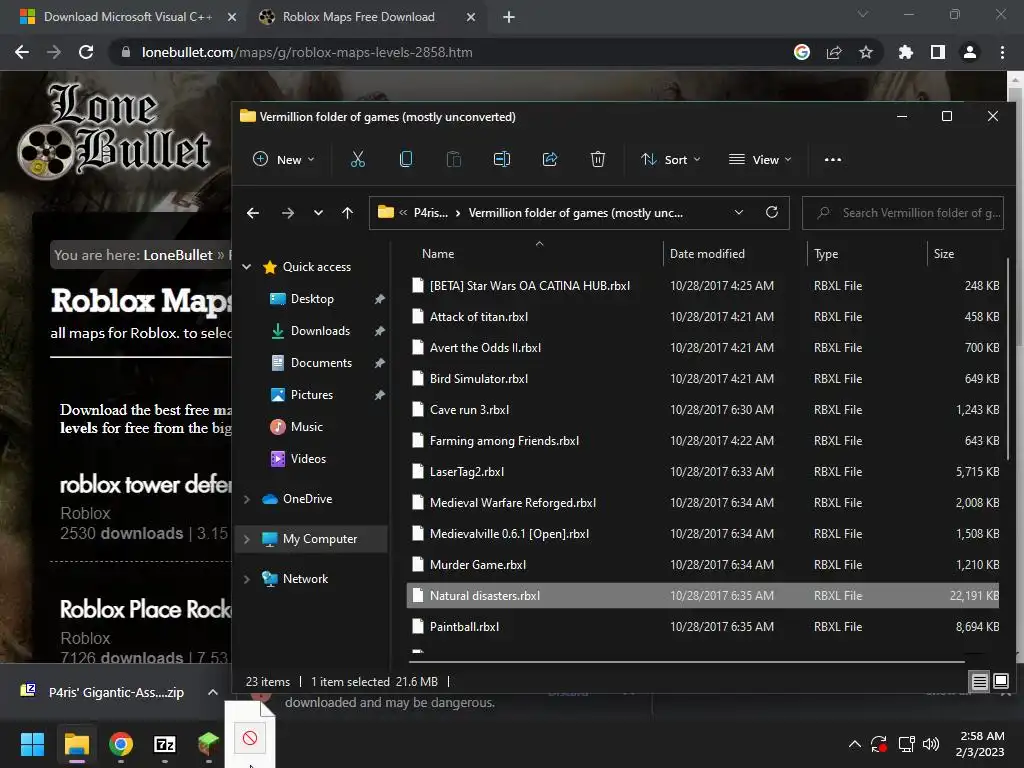The image size is (1024, 768).
Task: Click the Rename icon in Explorer toolbar
Action: pos(502,159)
